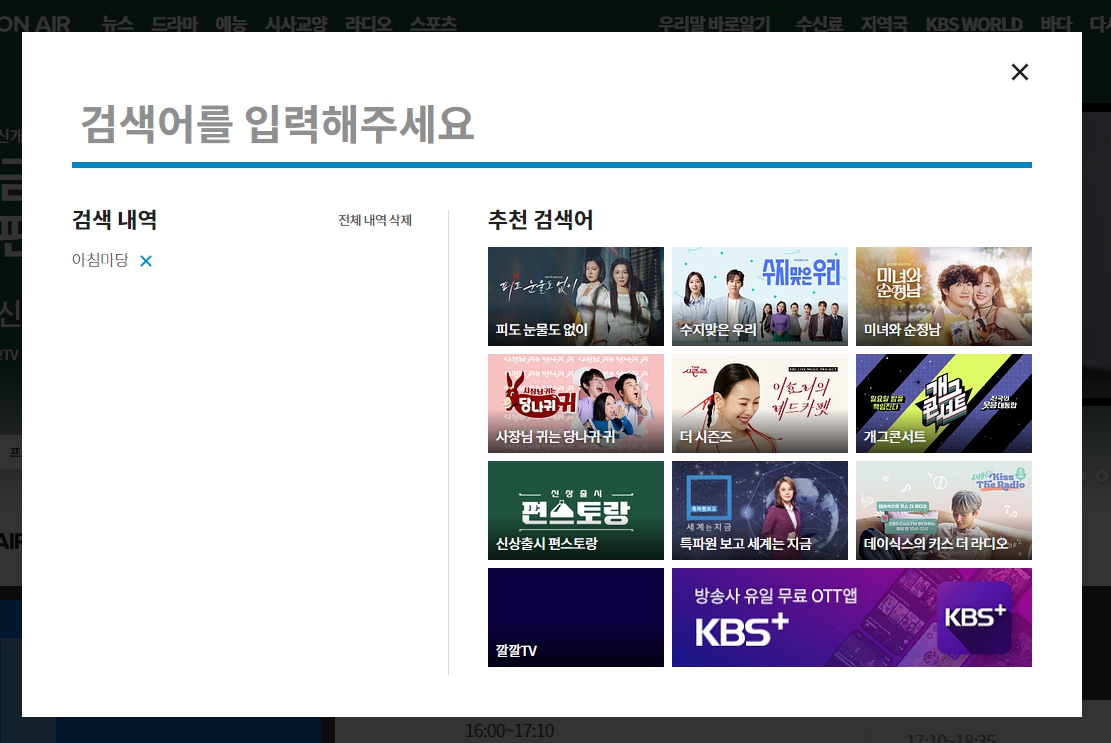The height and width of the screenshot is (743, 1111).
Task: Open the 수지맞은 우리 thumbnail
Action: tap(760, 296)
